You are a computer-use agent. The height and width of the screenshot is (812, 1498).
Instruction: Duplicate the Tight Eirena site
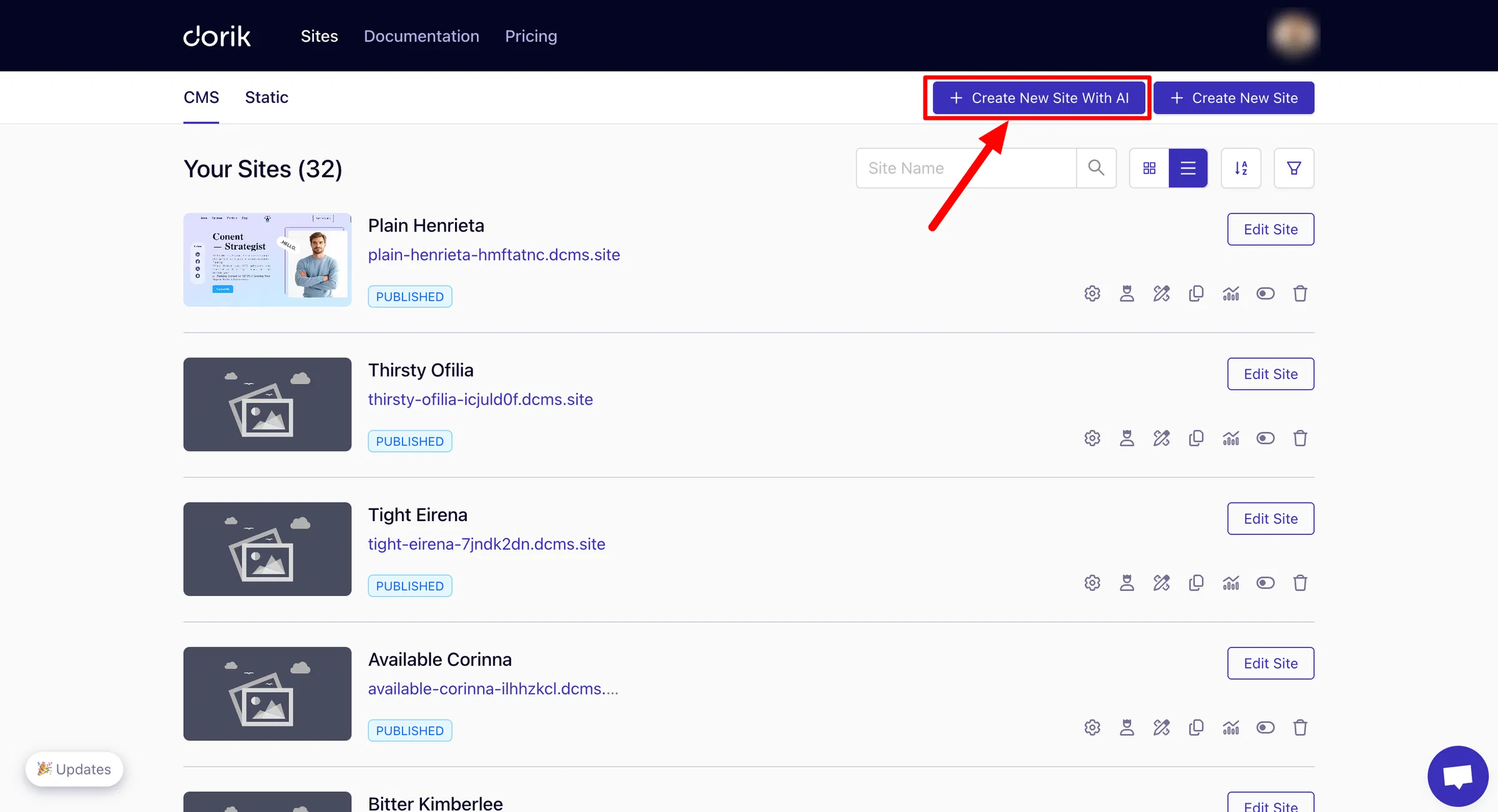tap(1196, 582)
